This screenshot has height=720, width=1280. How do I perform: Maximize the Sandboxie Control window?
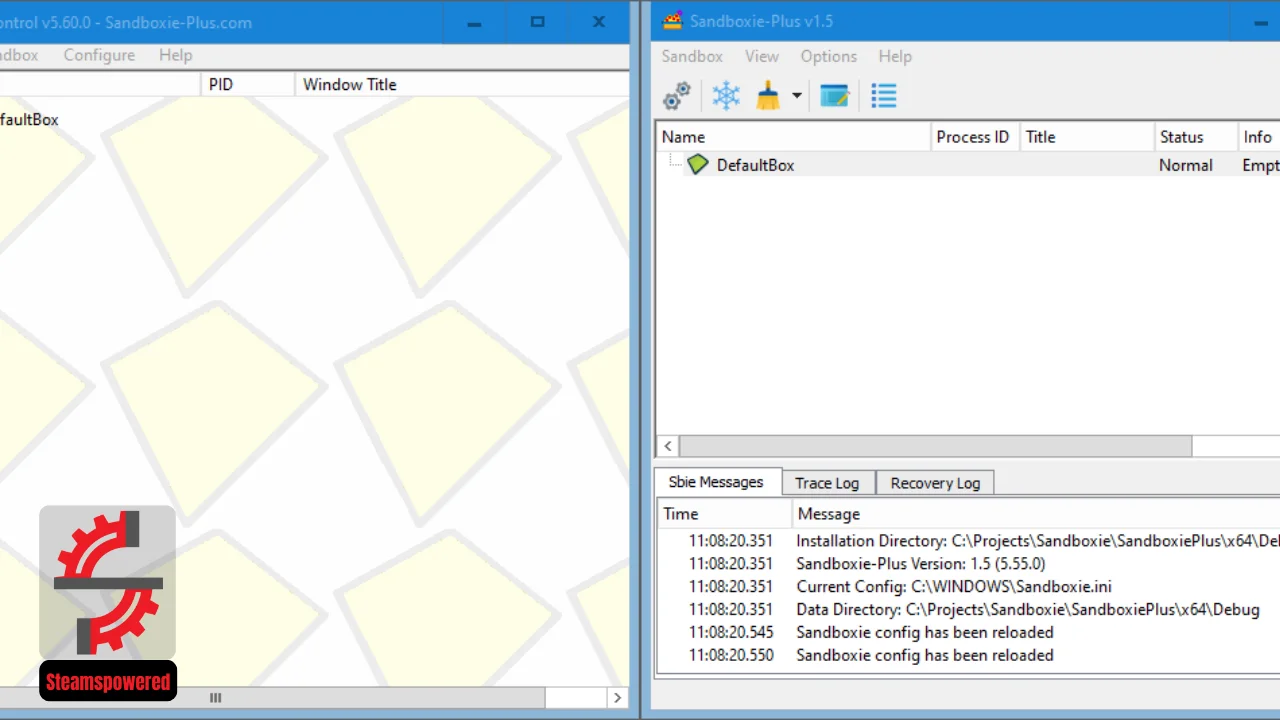click(538, 22)
